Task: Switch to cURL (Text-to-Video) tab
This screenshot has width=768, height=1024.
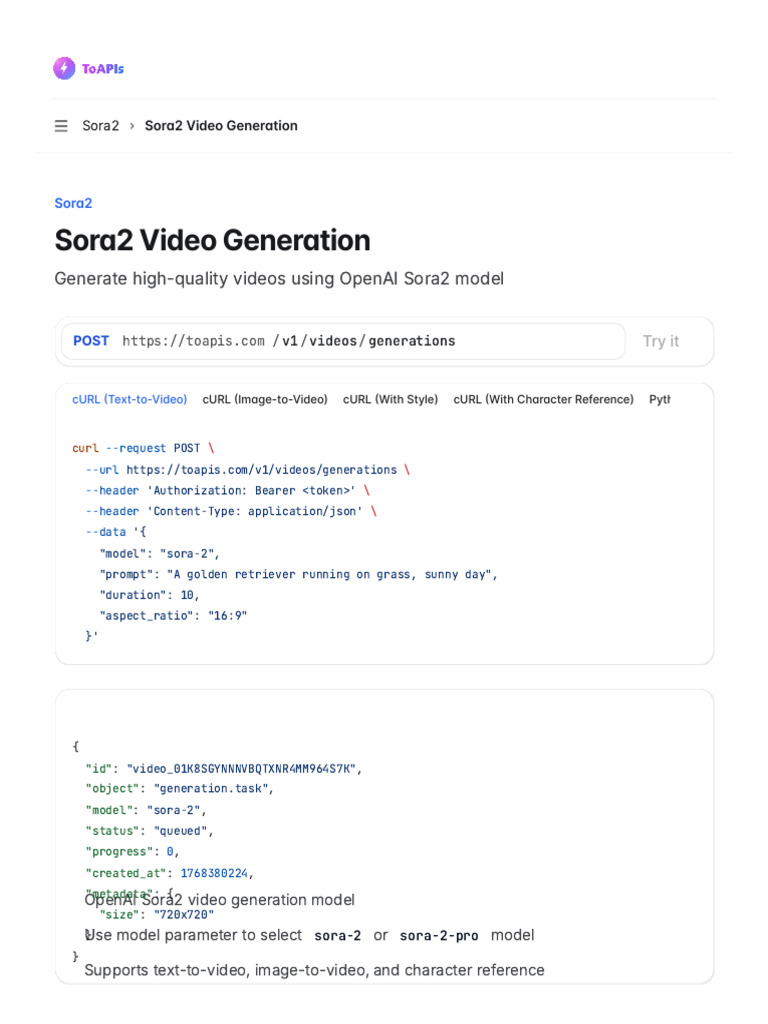Action: pos(129,399)
